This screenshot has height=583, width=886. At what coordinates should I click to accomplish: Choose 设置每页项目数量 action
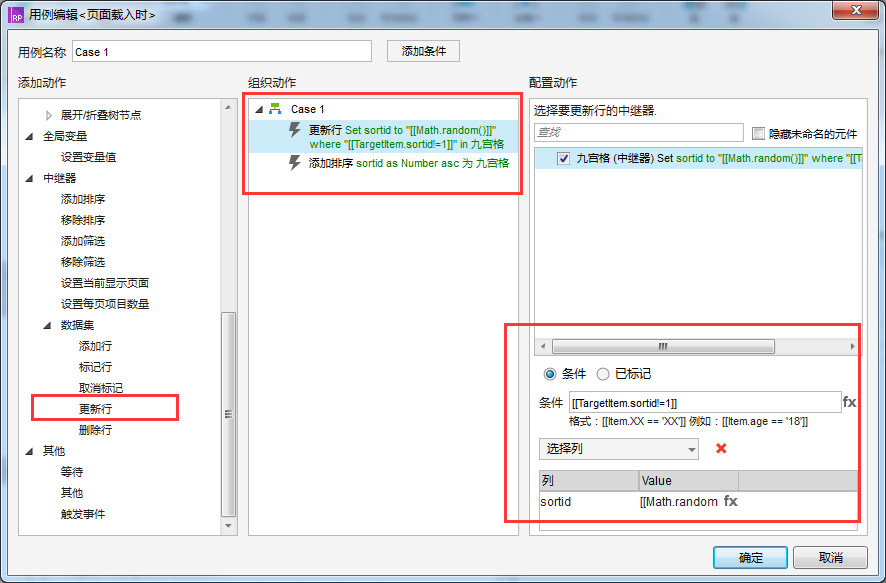click(105, 304)
